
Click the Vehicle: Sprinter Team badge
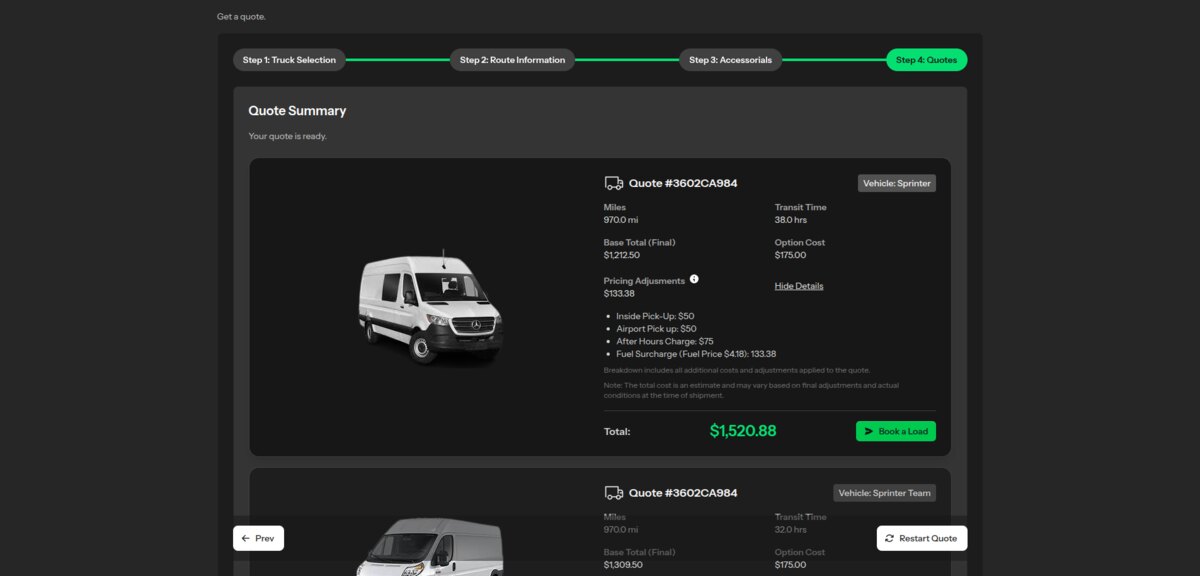(x=885, y=493)
